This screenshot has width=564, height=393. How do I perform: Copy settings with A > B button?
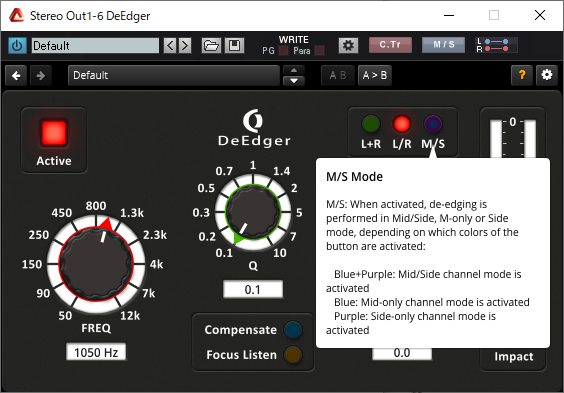375,75
